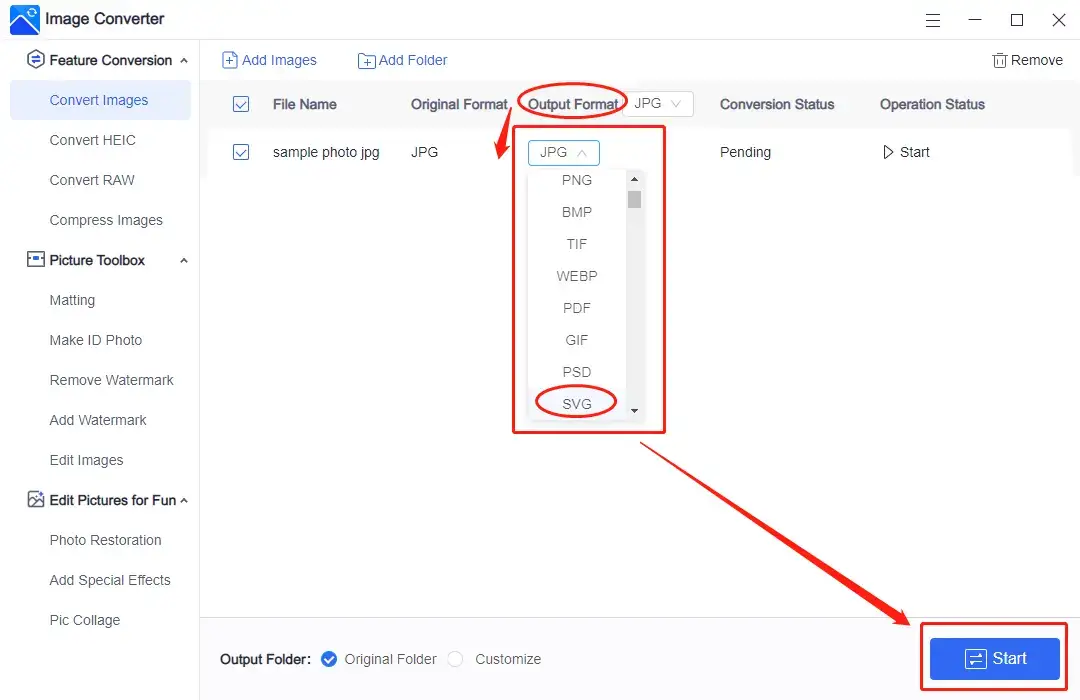Click the Start play icon for sample photo

pyautogui.click(x=886, y=152)
